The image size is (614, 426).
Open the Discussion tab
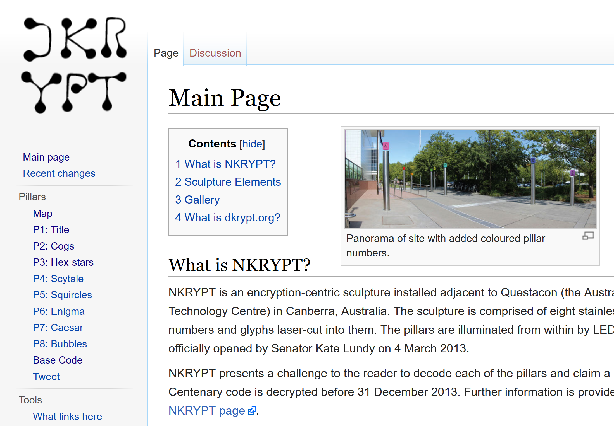(x=215, y=53)
